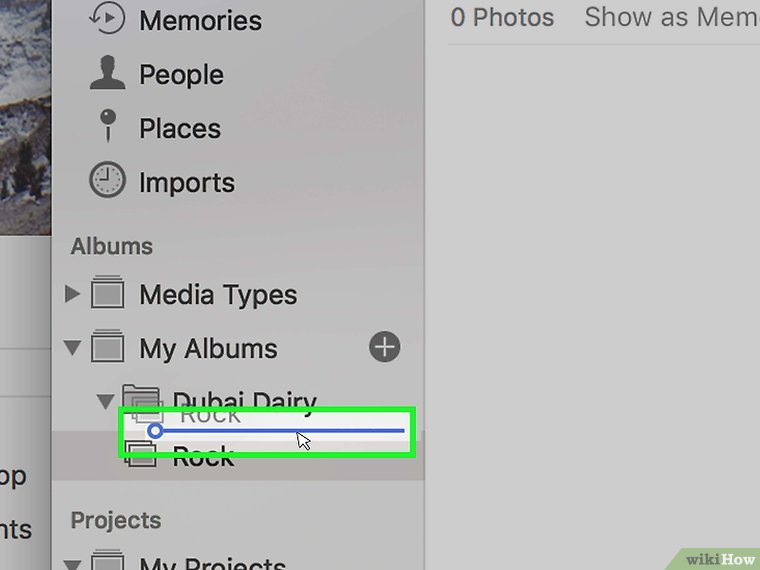This screenshot has width=760, height=570.
Task: Collapse the My Albums disclosure triangle
Action: 71,348
